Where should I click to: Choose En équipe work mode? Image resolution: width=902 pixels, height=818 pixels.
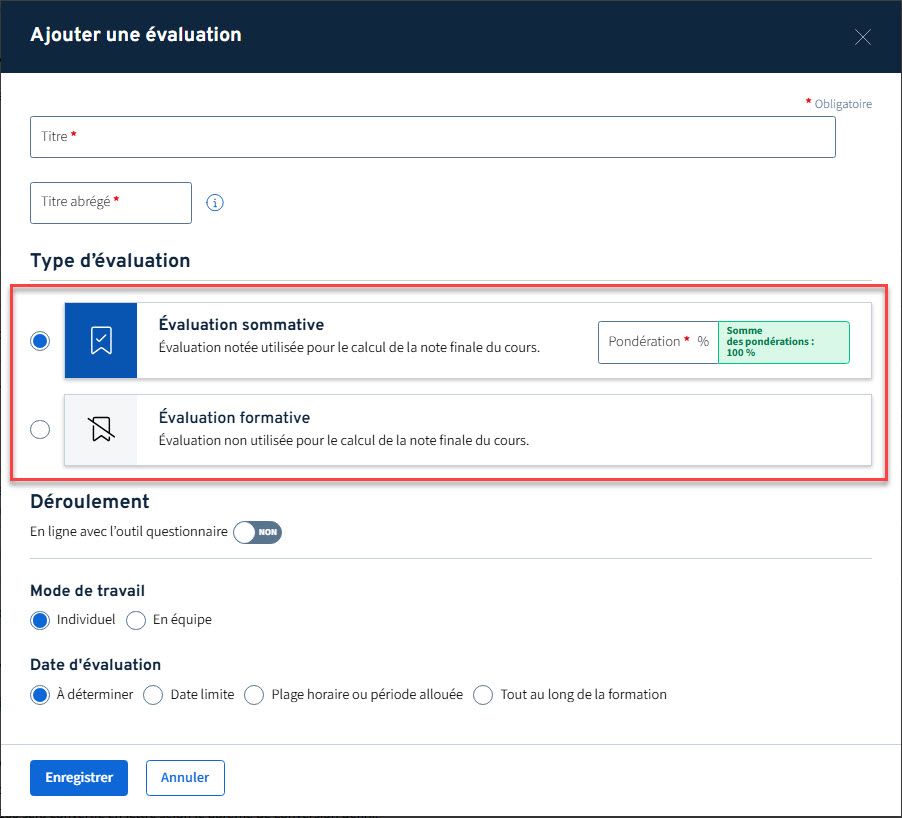(135, 620)
